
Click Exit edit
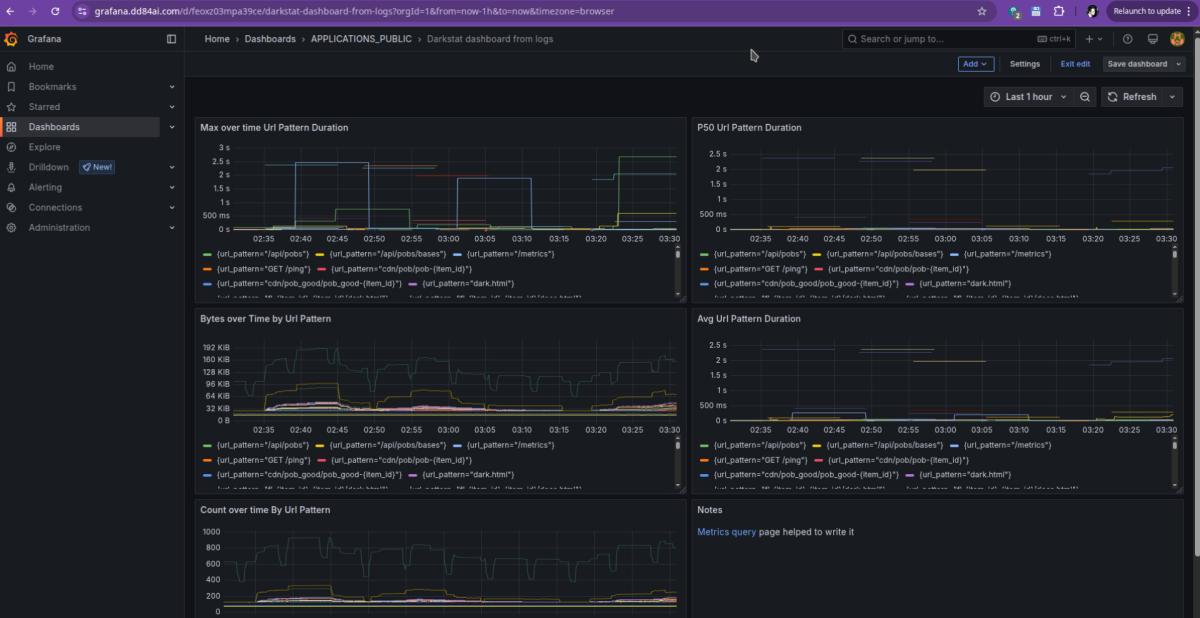[x=1075, y=64]
